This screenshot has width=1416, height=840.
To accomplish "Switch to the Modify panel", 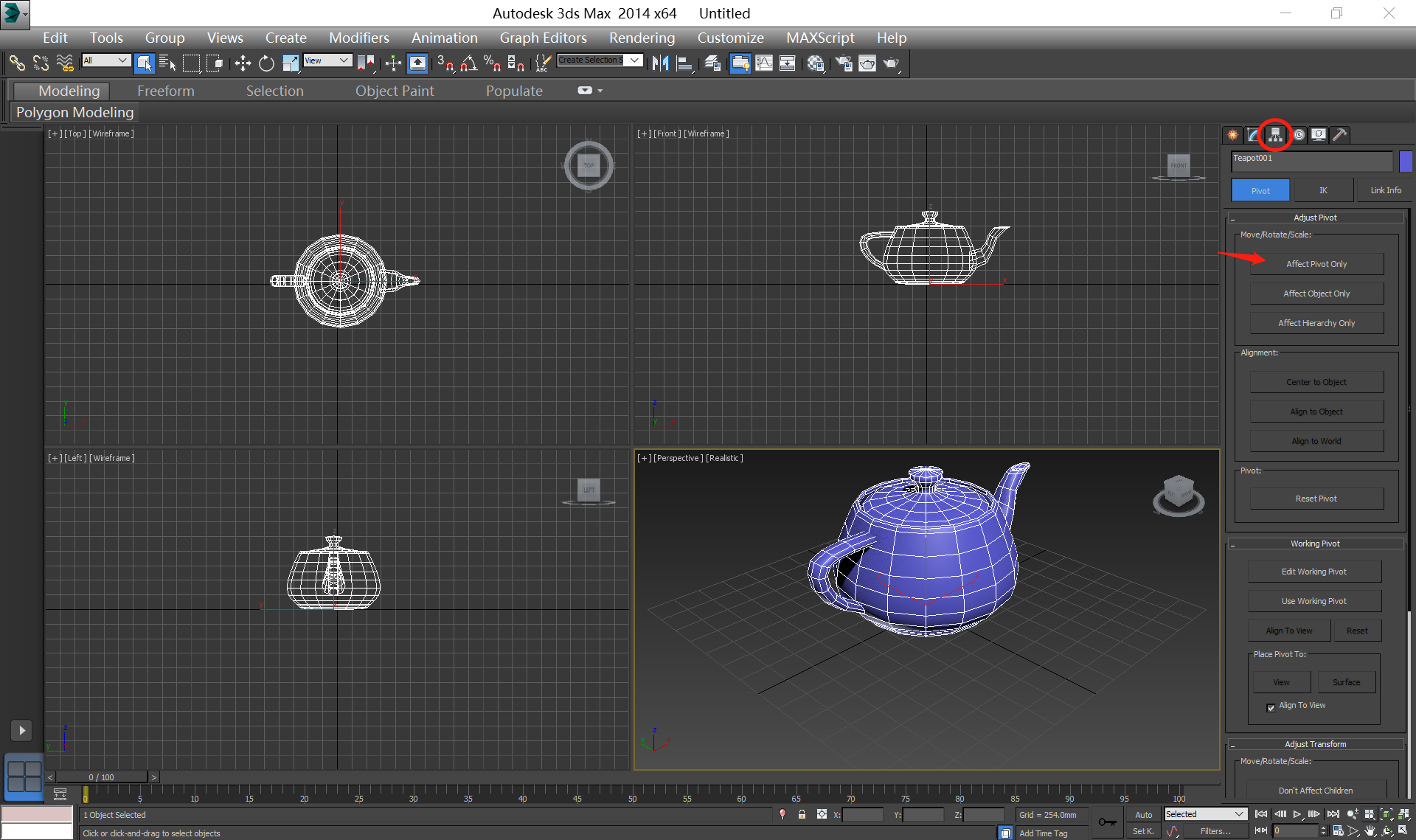I will point(1254,135).
